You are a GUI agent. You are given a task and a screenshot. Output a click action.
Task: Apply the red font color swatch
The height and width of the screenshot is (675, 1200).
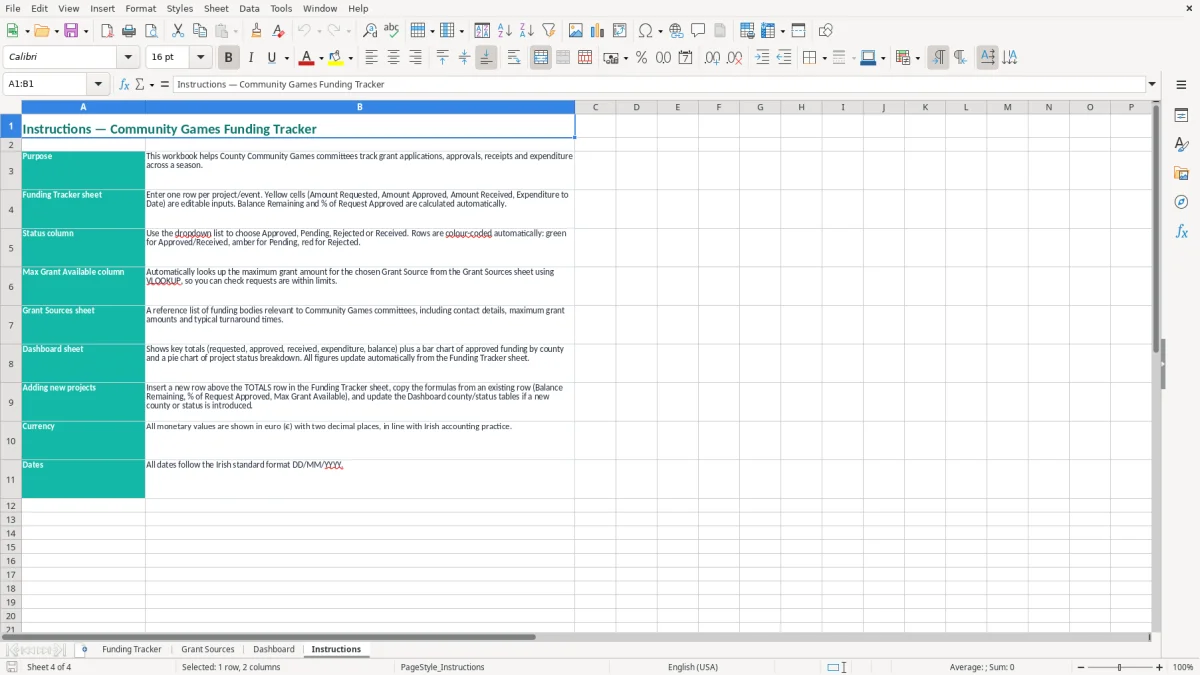click(306, 58)
